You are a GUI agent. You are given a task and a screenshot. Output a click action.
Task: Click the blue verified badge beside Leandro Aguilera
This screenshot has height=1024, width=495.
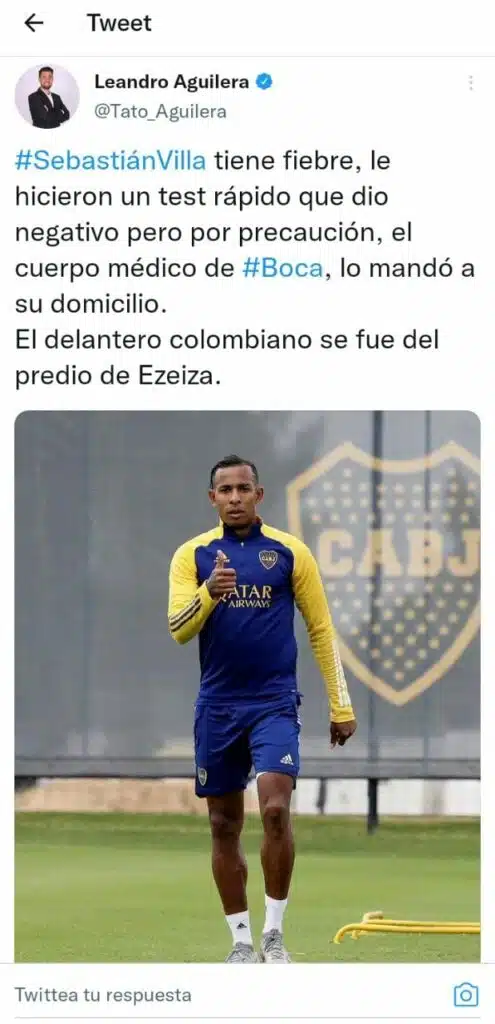point(264,82)
